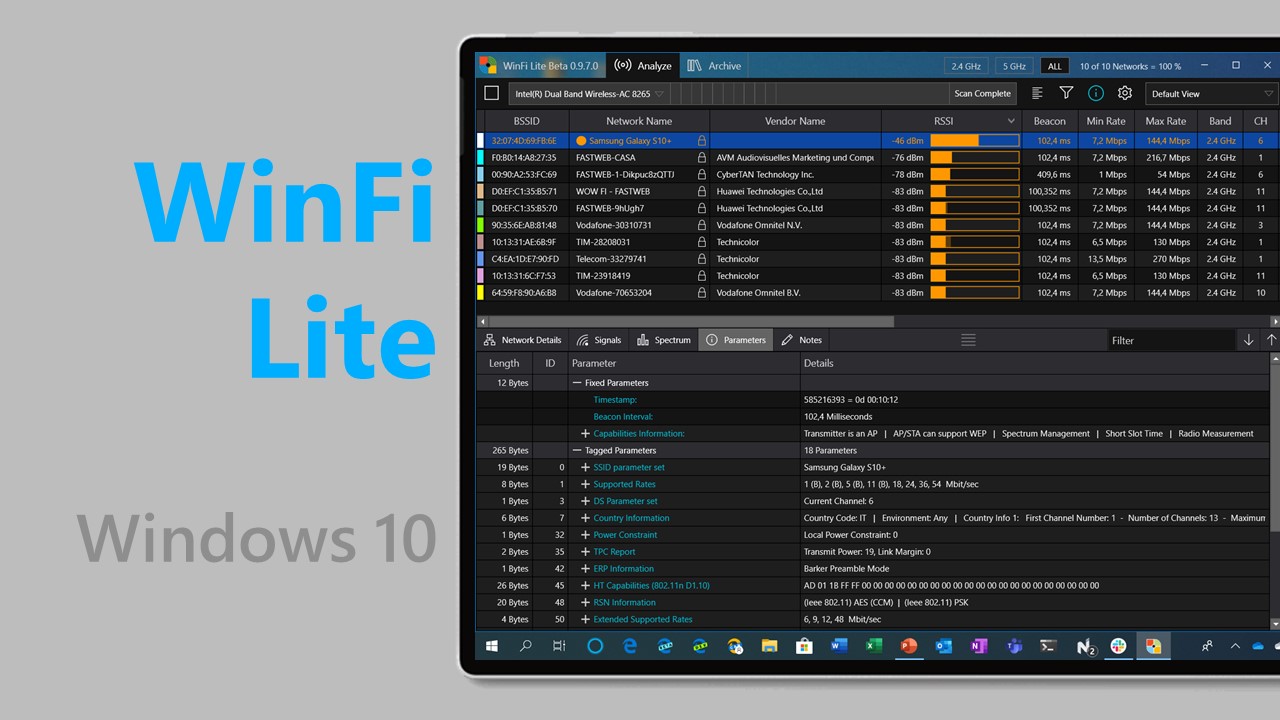Viewport: 1280px width, 720px height.
Task: Toggle the checkbox beside the adapter selector
Action: (x=491, y=93)
